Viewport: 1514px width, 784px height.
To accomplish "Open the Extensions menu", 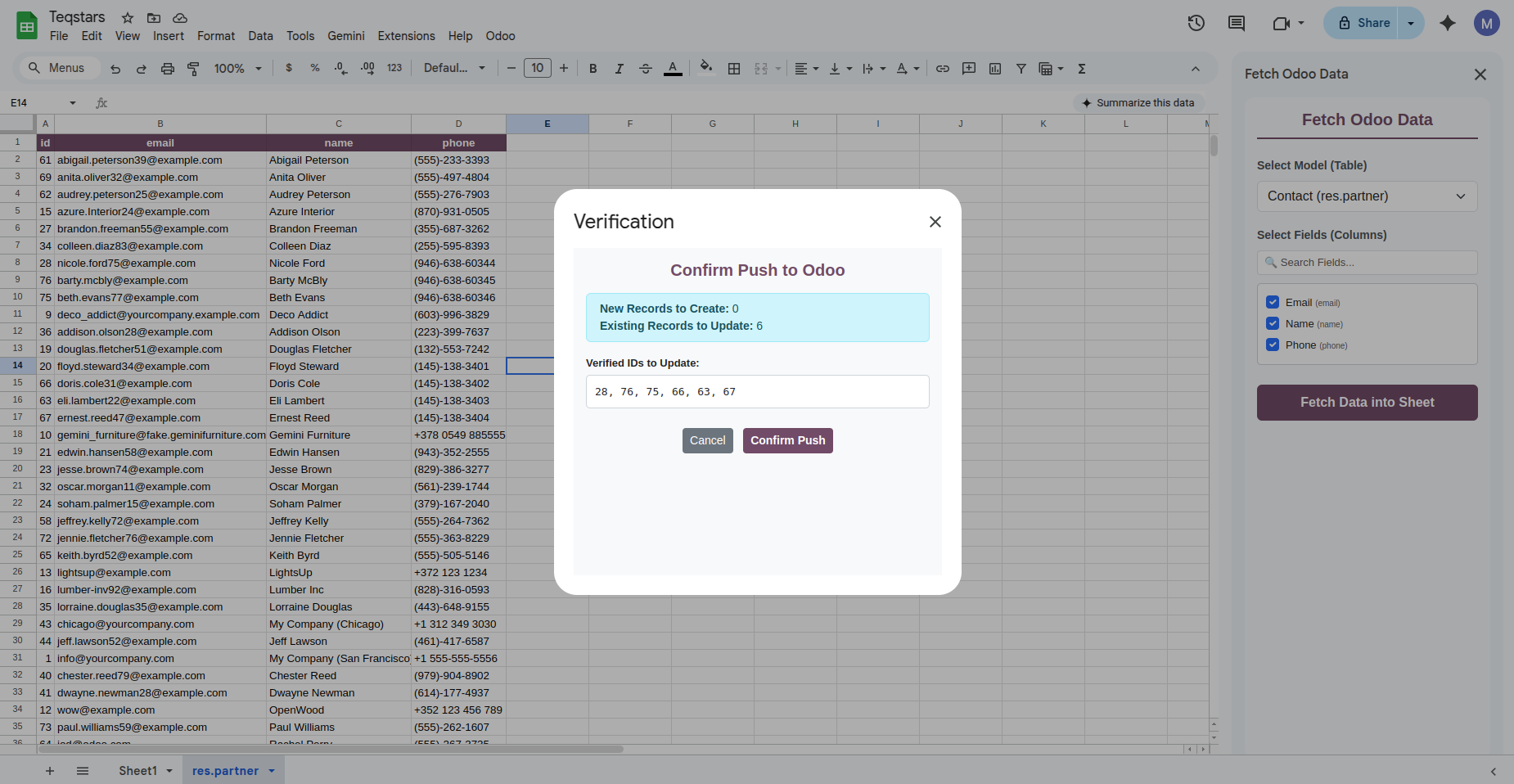I will 406,36.
